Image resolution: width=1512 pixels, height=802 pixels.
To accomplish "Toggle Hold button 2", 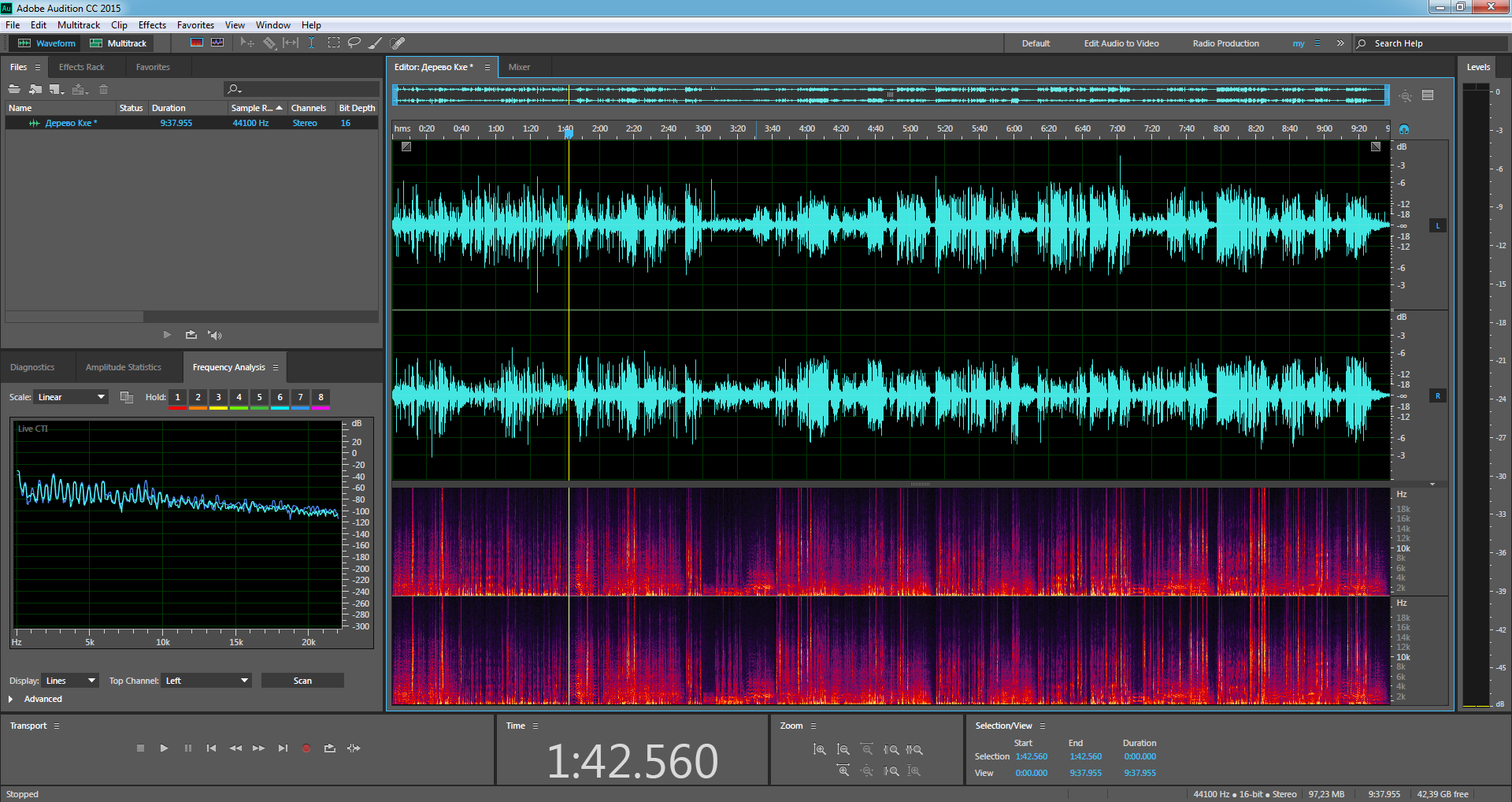I will (198, 397).
